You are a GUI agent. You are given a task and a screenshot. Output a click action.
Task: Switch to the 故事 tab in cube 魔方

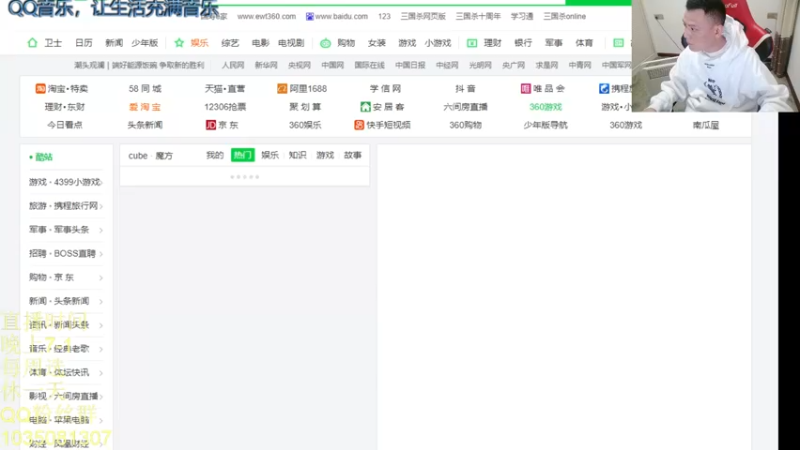tap(353, 155)
